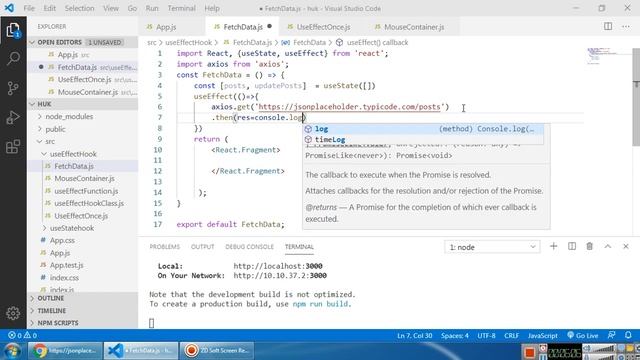Image resolution: width=640 pixels, height=360 pixels.
Task: Open the Extensions view
Action: coord(13,146)
